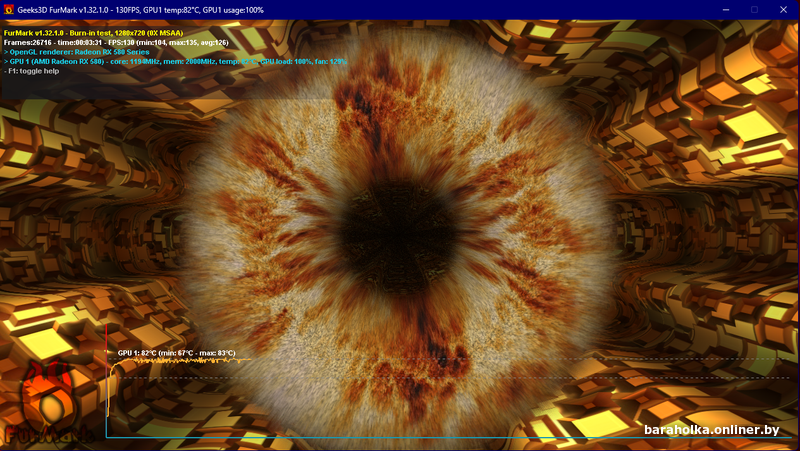Click the title bar text 'Geeks3D FurMark v1.32.1.0'
Screen dimensions: 800x451
63,10
